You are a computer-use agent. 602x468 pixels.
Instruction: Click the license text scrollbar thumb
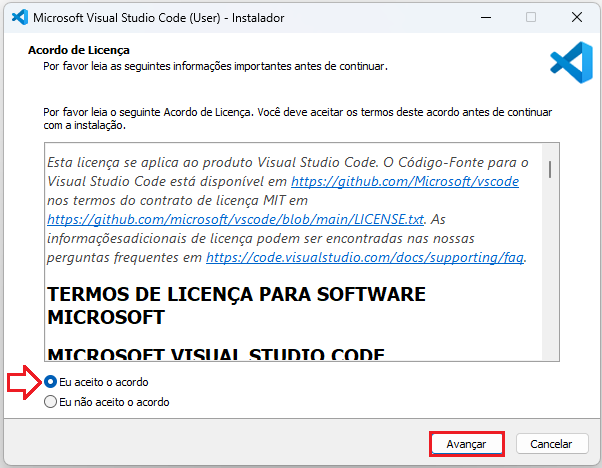coord(550,169)
